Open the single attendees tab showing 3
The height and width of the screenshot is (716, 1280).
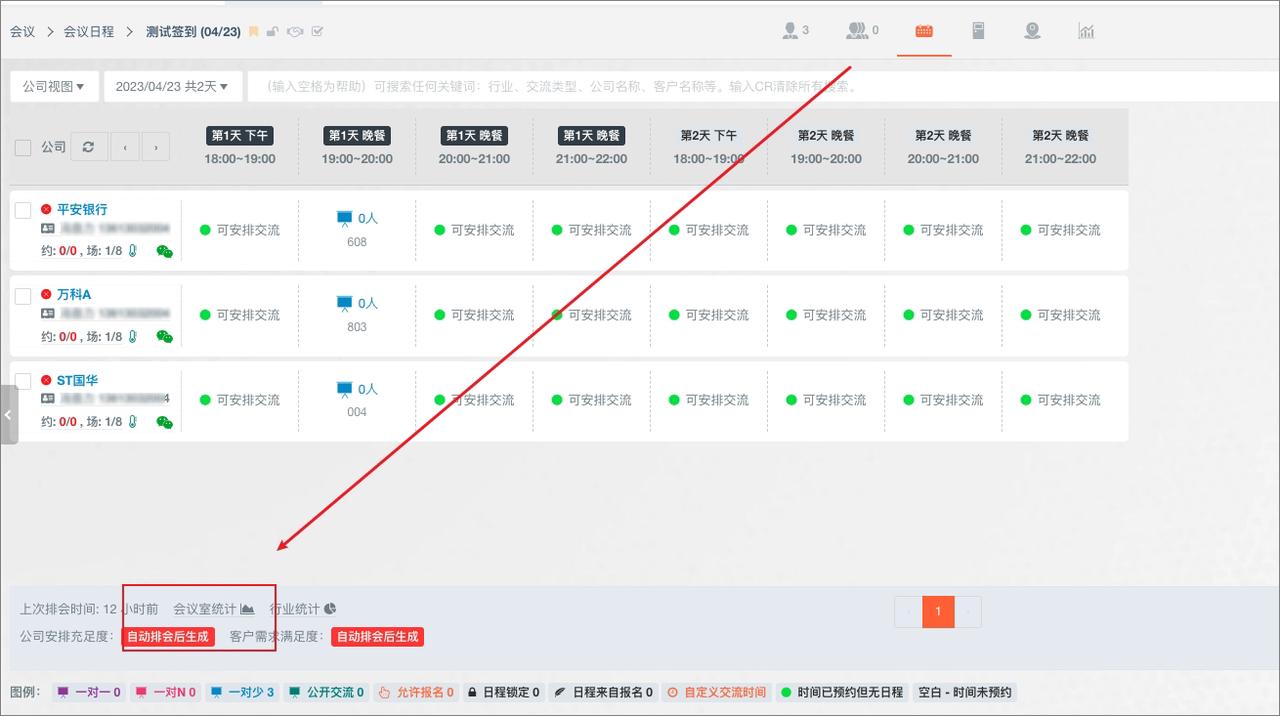tap(795, 31)
